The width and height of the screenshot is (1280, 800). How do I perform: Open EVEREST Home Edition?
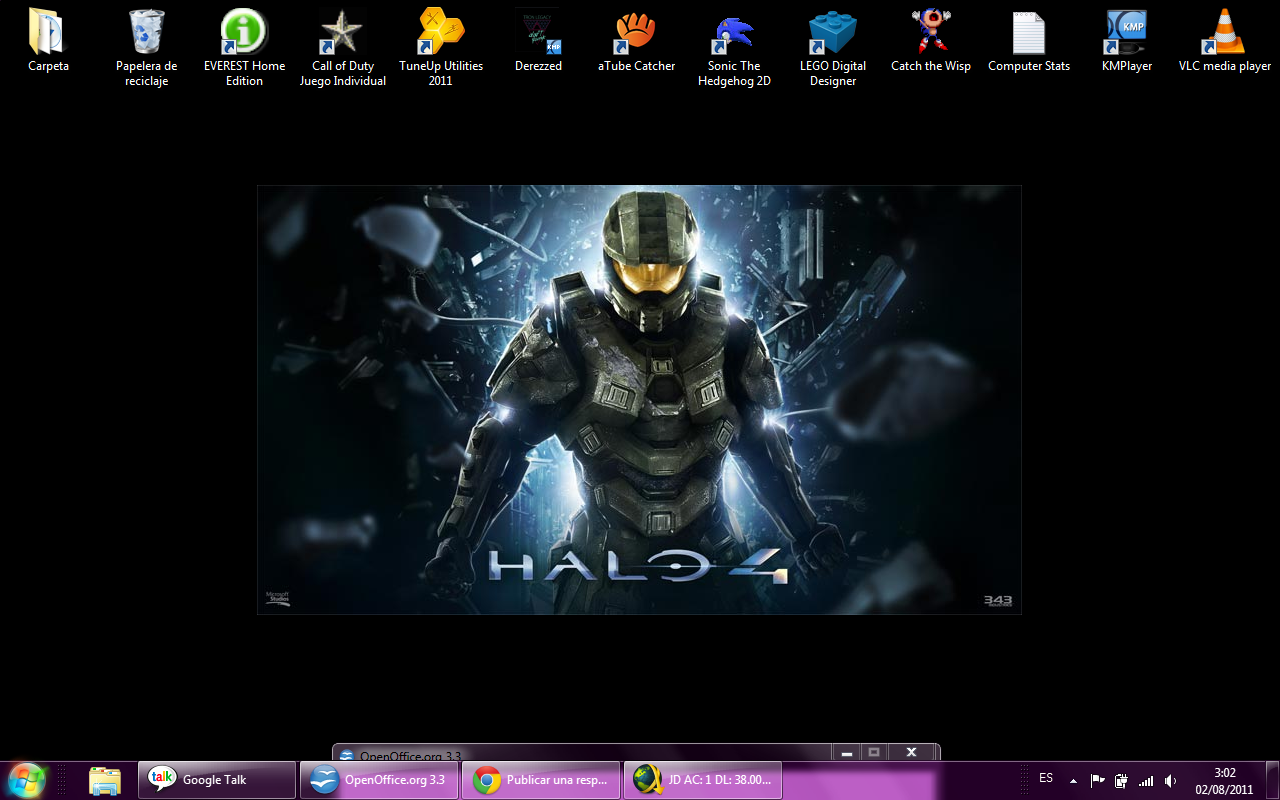click(x=243, y=30)
